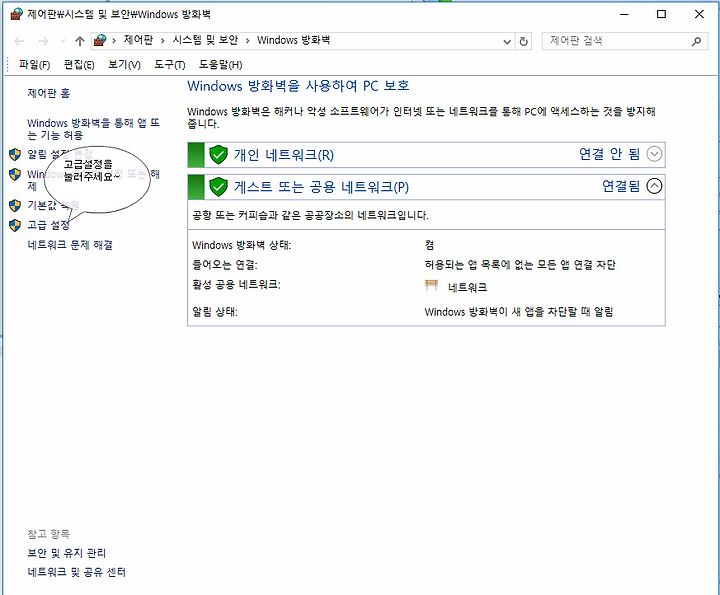Viewport: 720px width, 595px height.
Task: Click green shield icon for 게스트 또는 공용 네트워크
Action: (x=219, y=186)
